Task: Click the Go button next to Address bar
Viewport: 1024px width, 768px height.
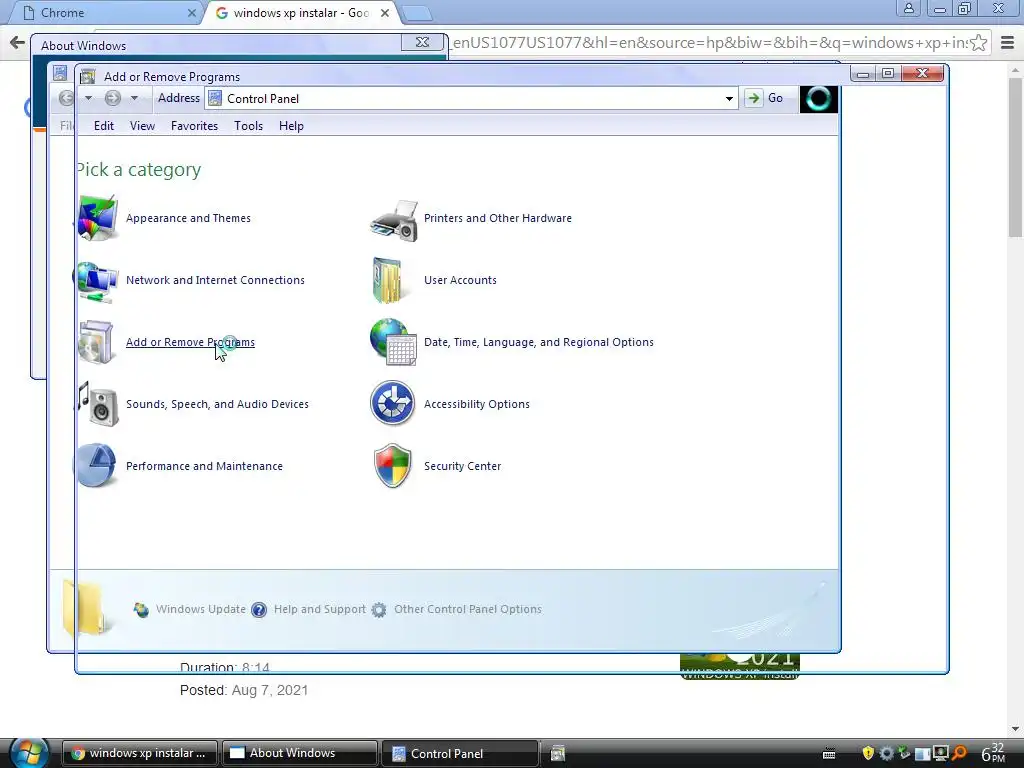Action: pyautogui.click(x=765, y=98)
